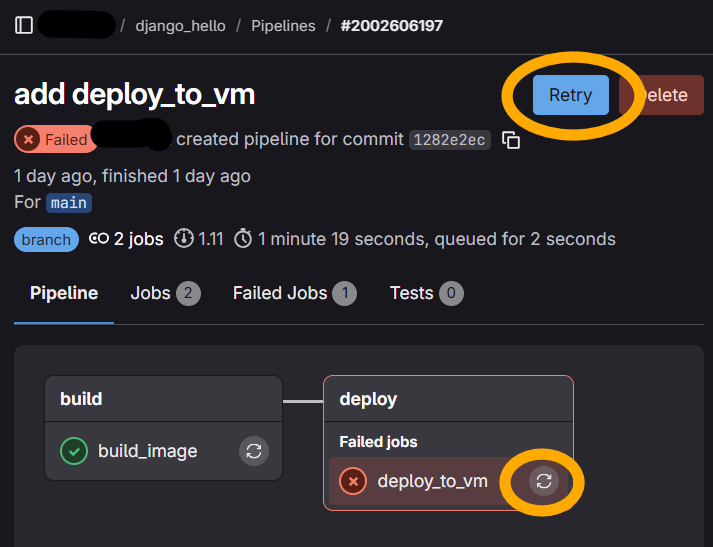Retry the failed deploy_to_vm job
The image size is (713, 547).
coord(544,481)
